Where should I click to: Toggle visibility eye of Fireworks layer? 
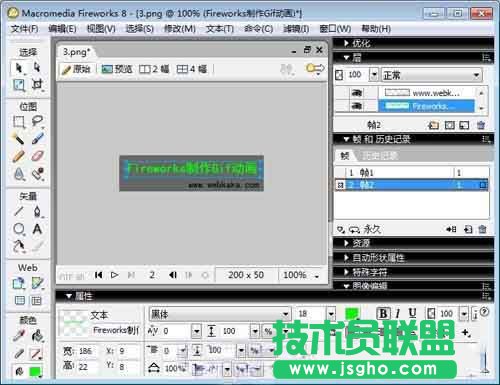[357, 106]
